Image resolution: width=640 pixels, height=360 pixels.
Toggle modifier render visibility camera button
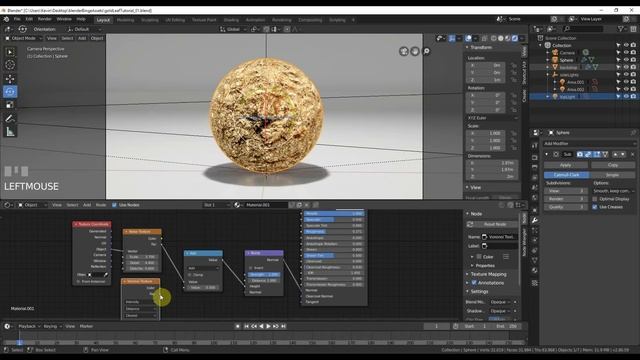tap(580, 154)
